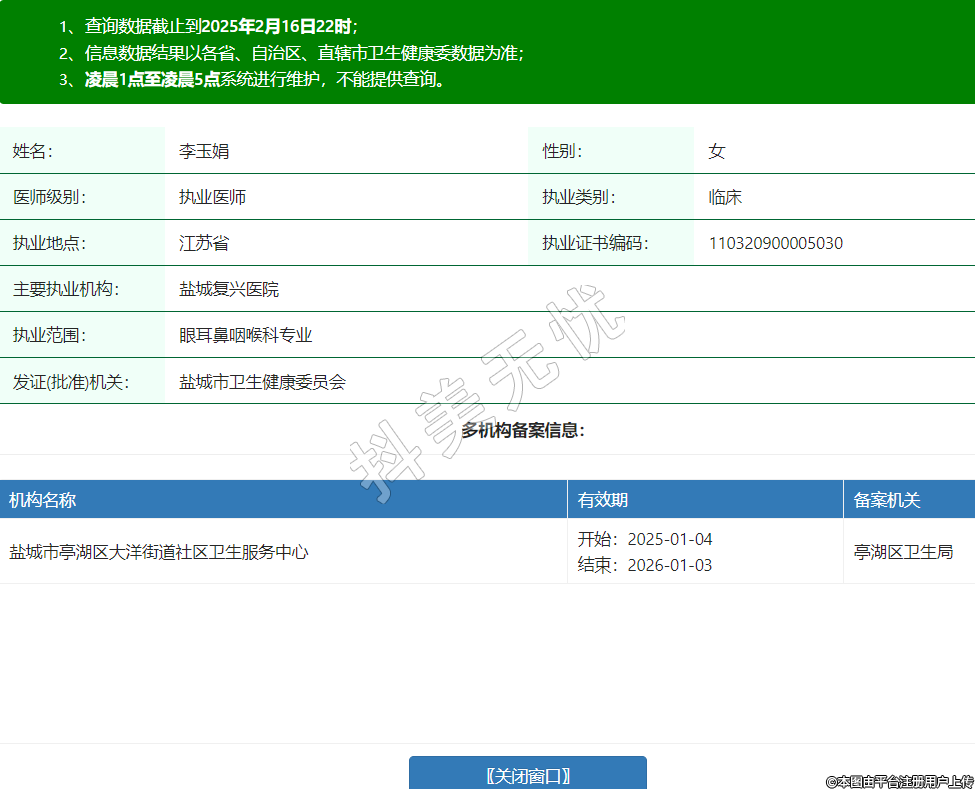Click the 有效期 column header
The width and height of the screenshot is (975, 789).
(603, 500)
